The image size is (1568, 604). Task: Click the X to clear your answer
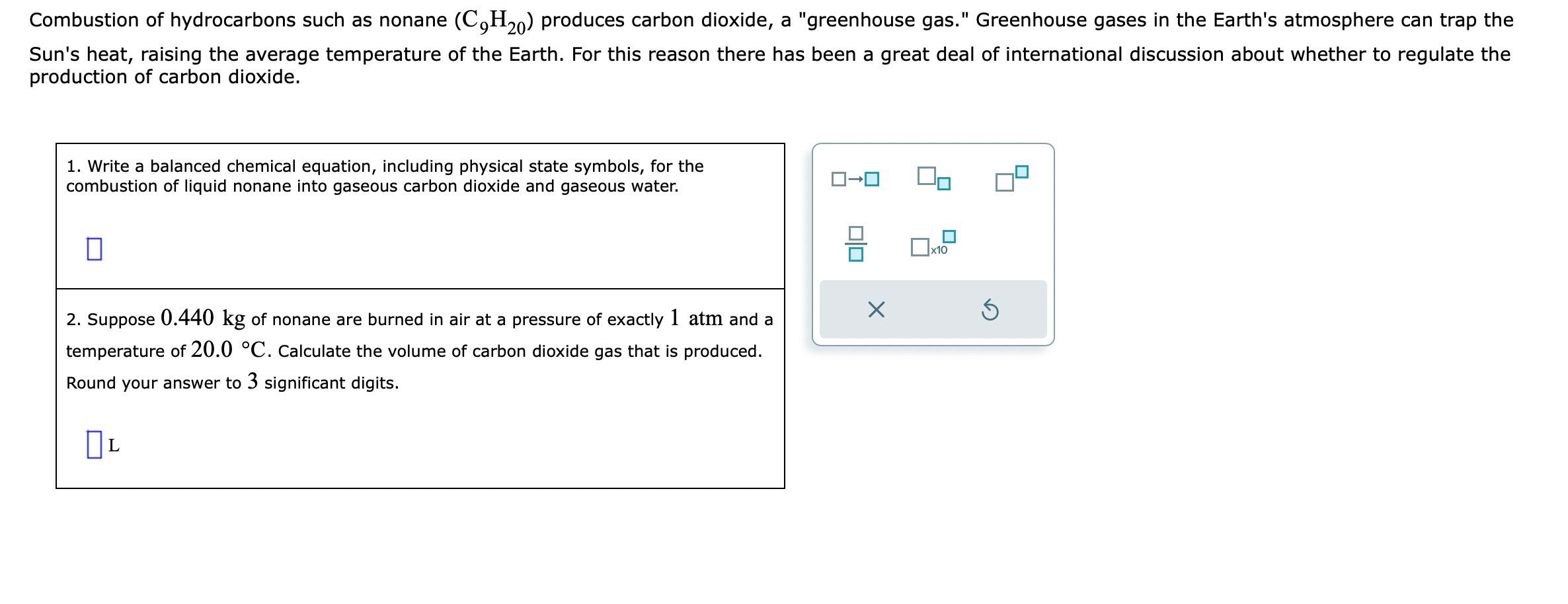877,309
